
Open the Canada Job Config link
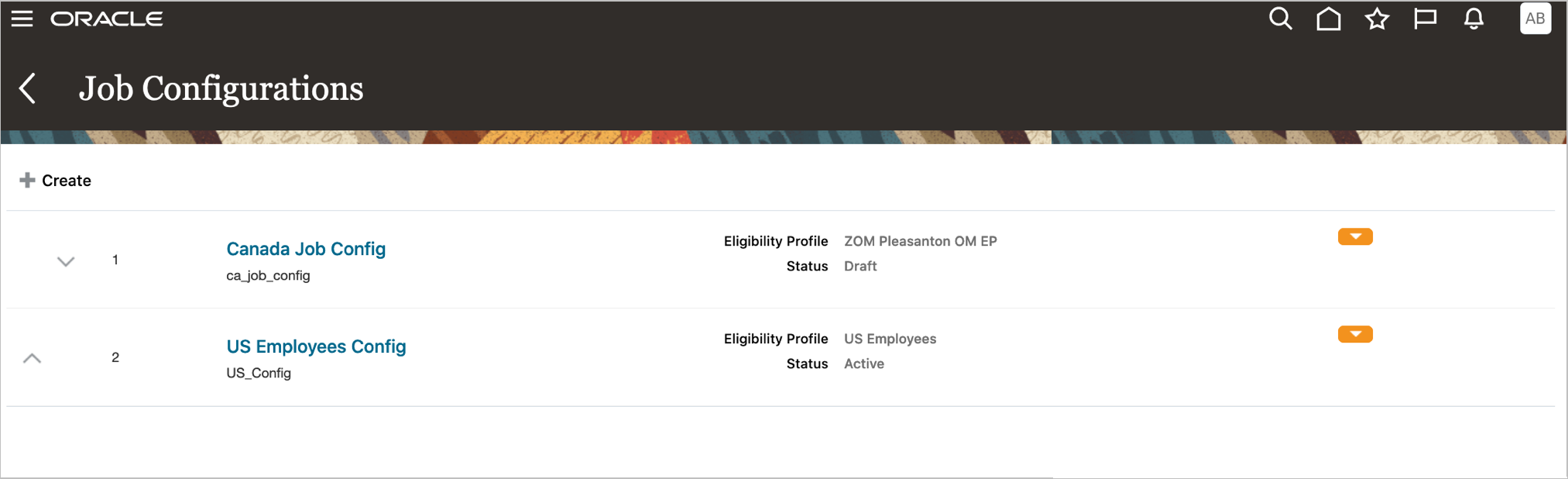(306, 249)
